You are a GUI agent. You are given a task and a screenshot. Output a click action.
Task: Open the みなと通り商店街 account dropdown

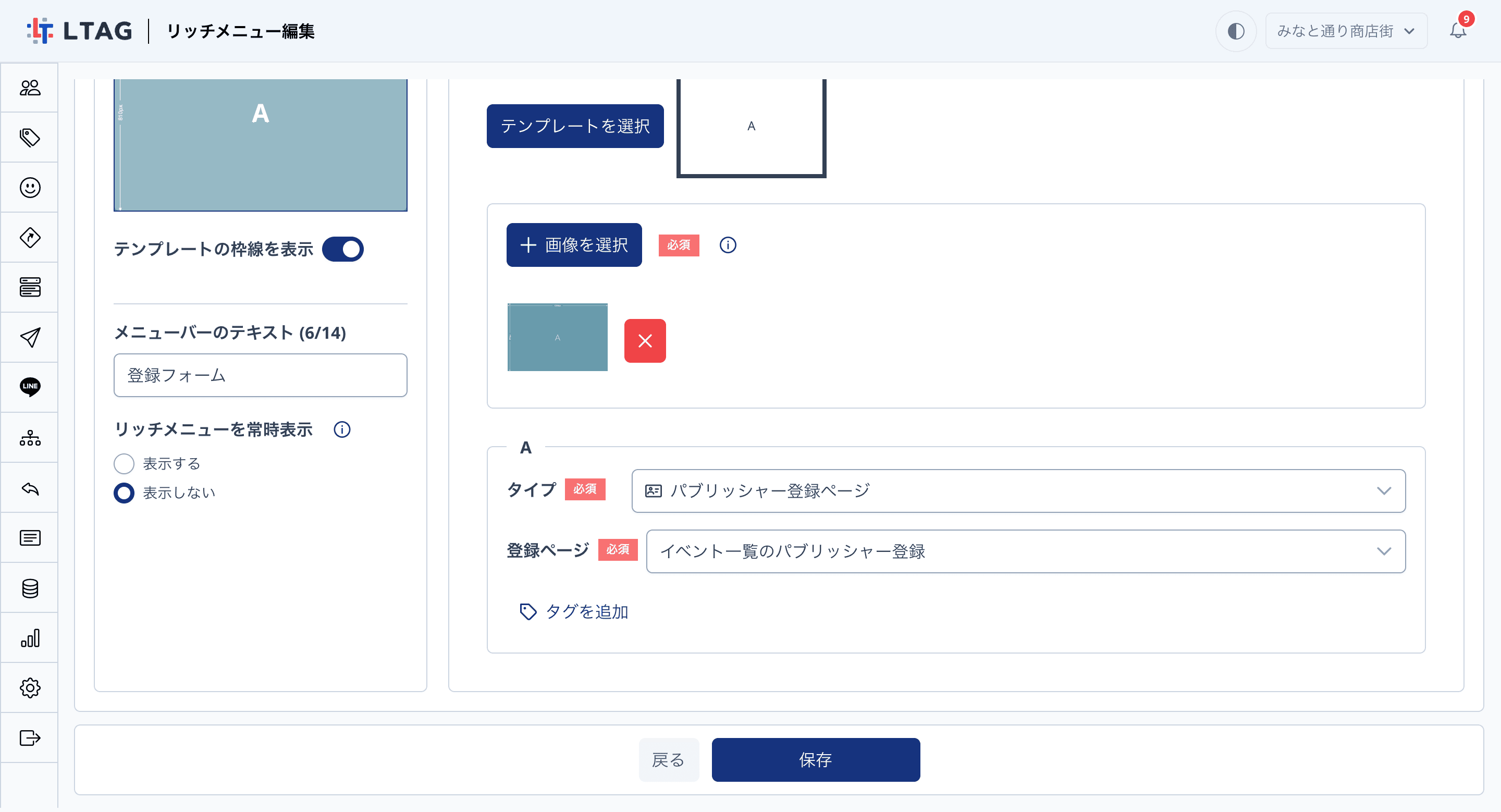pos(1346,31)
